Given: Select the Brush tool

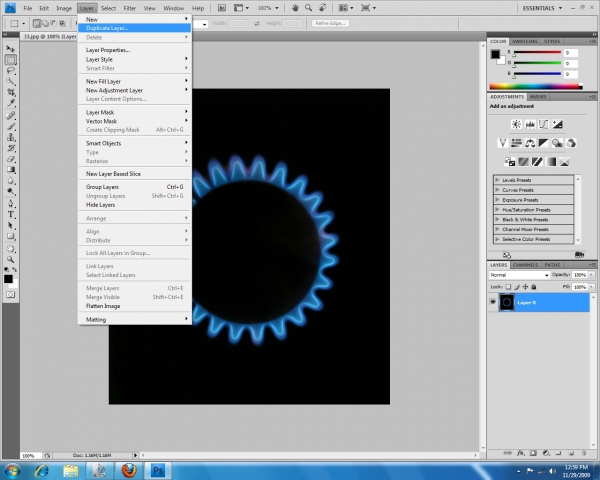Looking at the screenshot, I should (x=11, y=126).
